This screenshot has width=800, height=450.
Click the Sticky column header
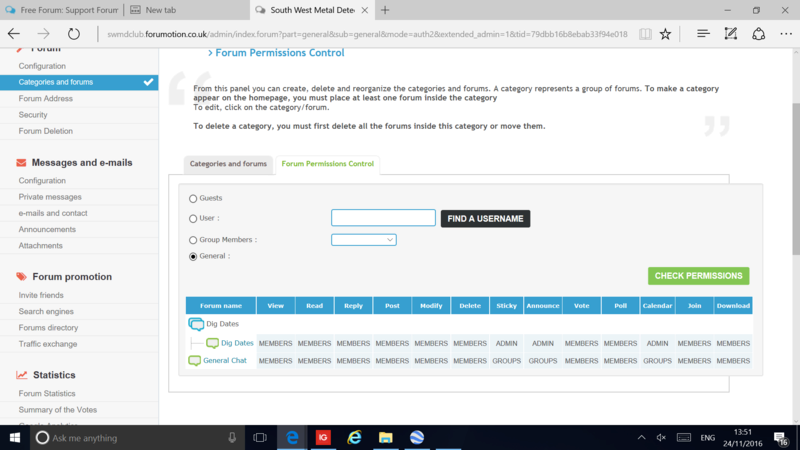507,306
